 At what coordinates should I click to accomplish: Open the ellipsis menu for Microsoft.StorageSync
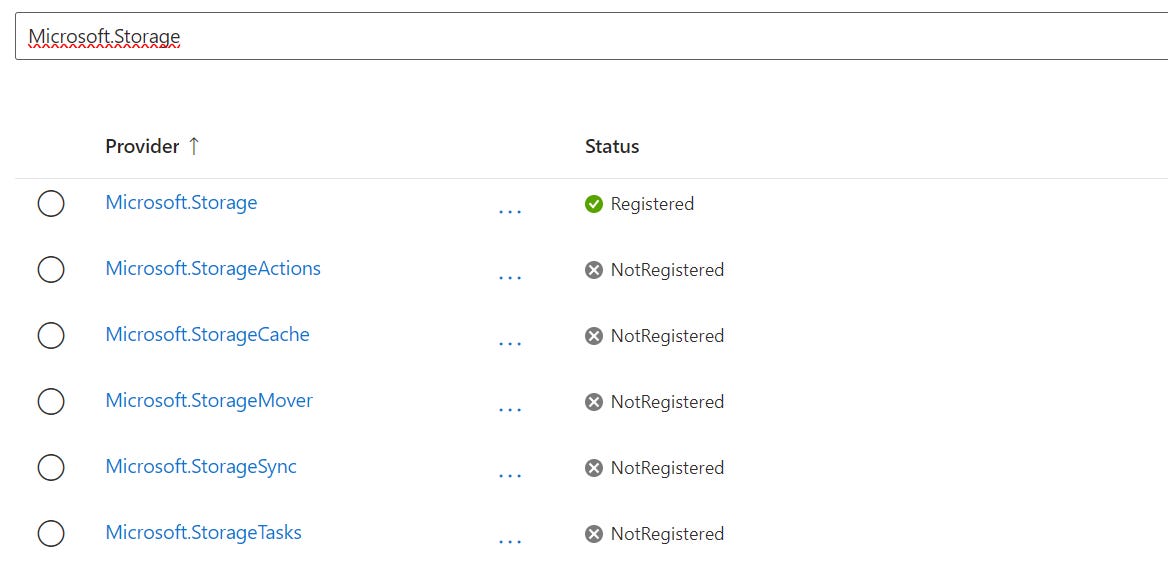[x=510, y=476]
